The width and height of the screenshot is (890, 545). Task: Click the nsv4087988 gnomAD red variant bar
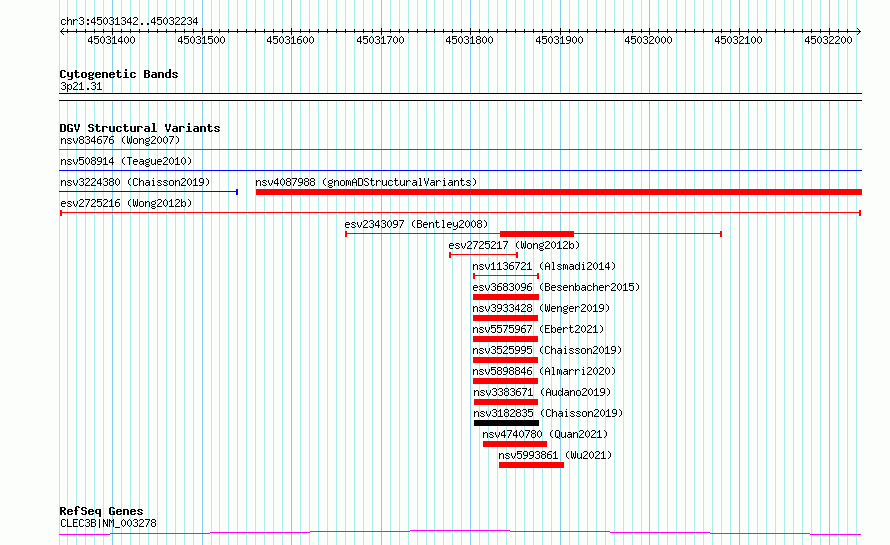(558, 192)
